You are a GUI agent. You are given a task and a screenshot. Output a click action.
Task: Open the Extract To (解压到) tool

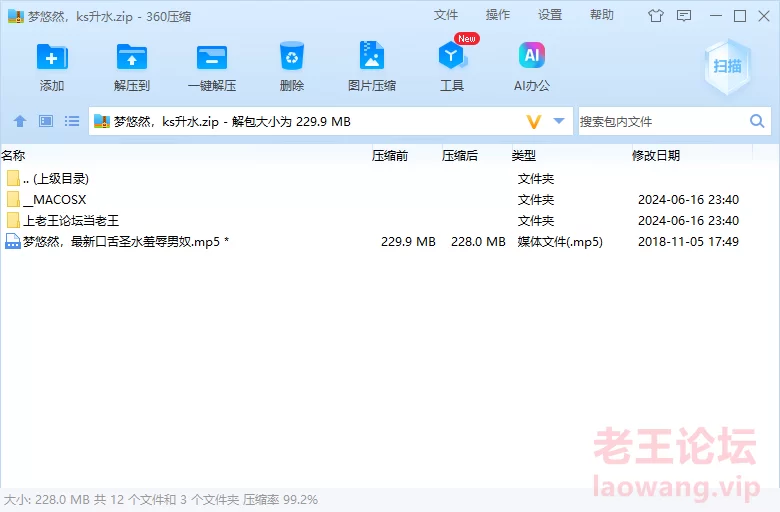[131, 57]
